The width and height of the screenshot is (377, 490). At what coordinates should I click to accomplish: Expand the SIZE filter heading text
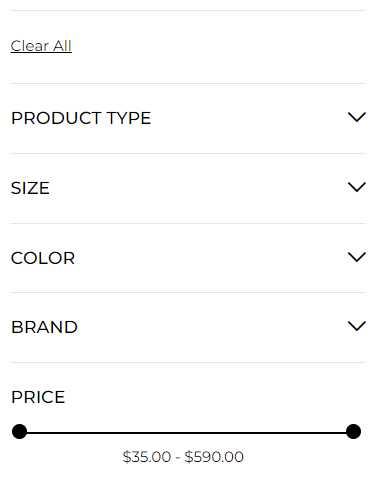tap(30, 188)
